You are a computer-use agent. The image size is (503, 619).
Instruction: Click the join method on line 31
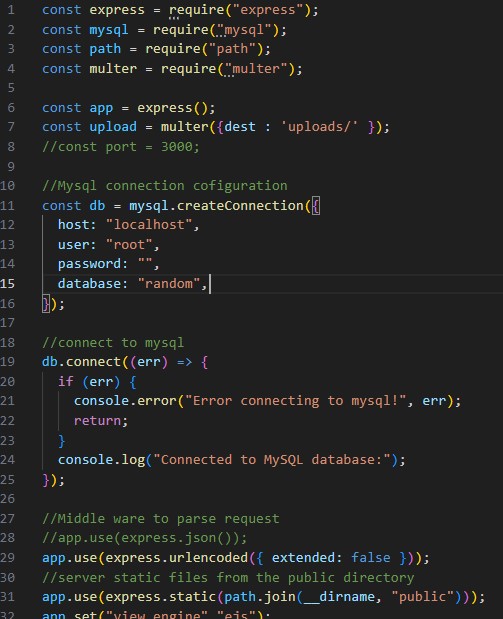(280, 596)
